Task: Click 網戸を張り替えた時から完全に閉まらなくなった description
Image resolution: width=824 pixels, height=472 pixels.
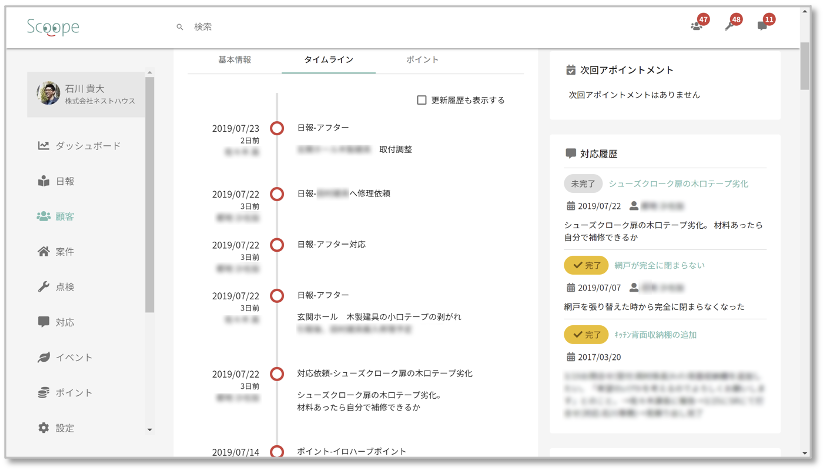Action: coord(654,306)
